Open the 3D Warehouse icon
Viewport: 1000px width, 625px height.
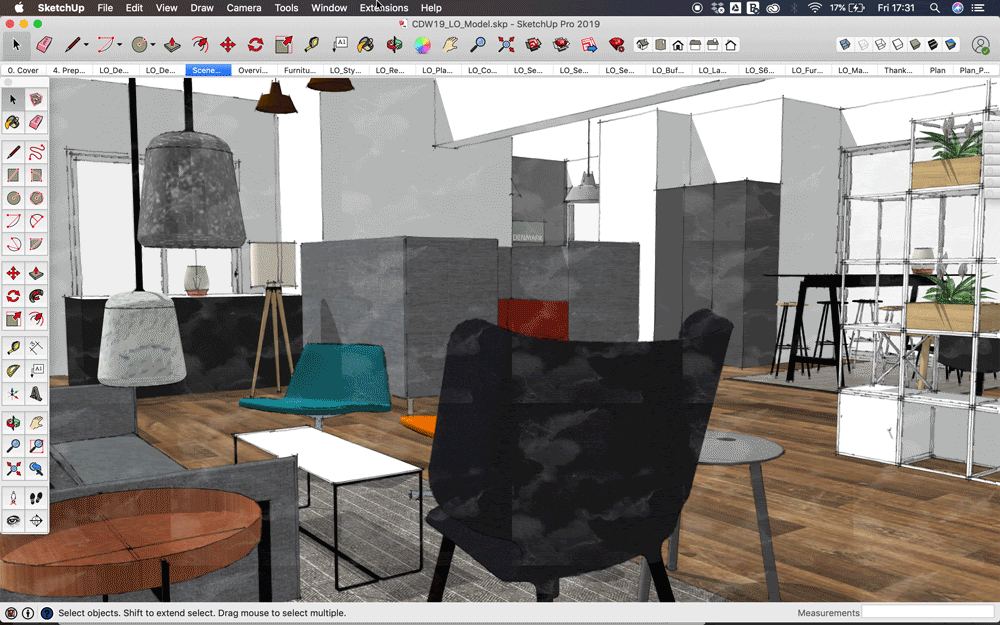[534, 45]
